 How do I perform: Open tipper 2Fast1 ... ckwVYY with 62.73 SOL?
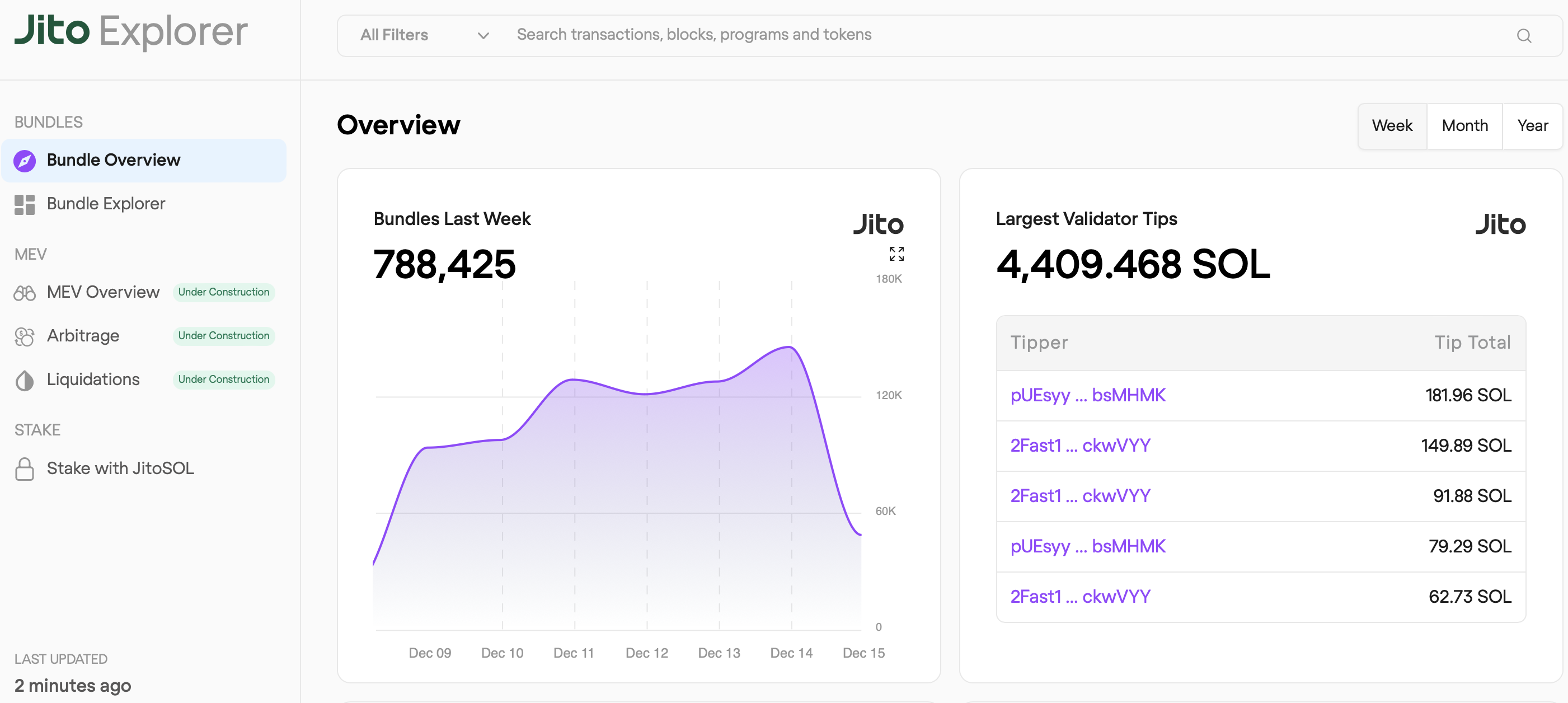[x=1080, y=597]
